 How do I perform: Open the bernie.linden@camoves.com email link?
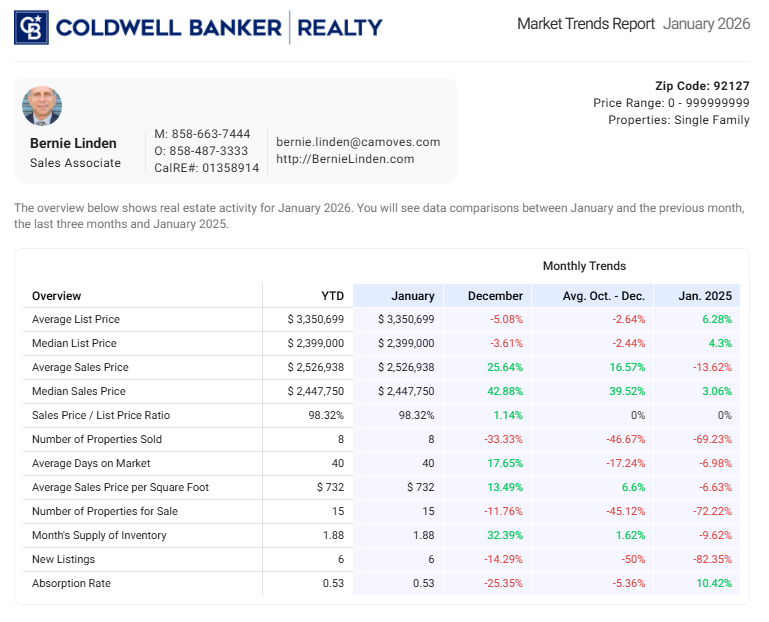tap(358, 142)
